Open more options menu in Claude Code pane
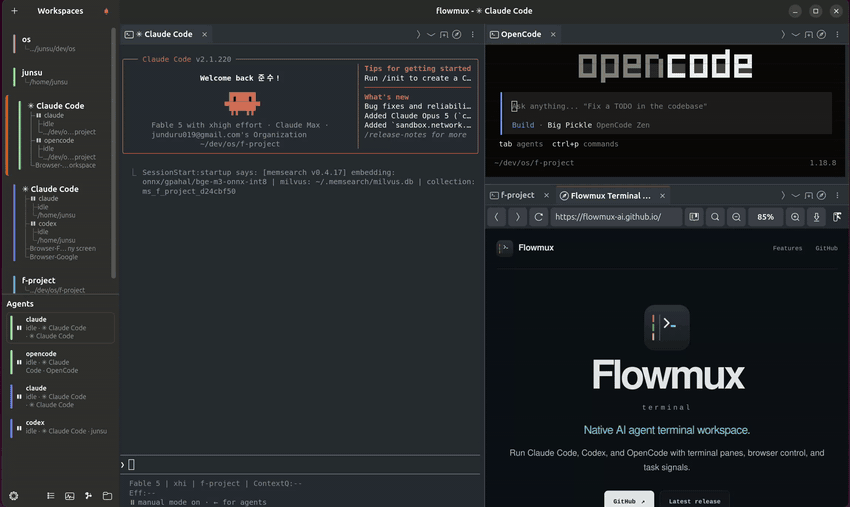Image resolution: width=850 pixels, height=507 pixels. pos(473,34)
